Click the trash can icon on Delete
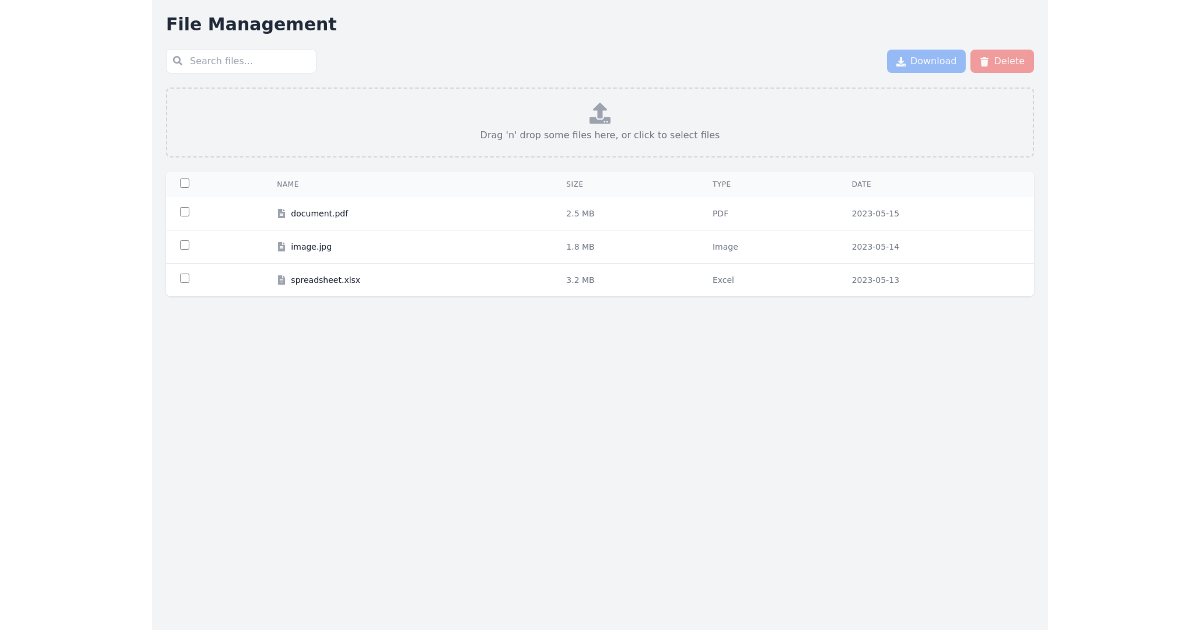Image resolution: width=1200 pixels, height=630 pixels. pyautogui.click(x=984, y=62)
